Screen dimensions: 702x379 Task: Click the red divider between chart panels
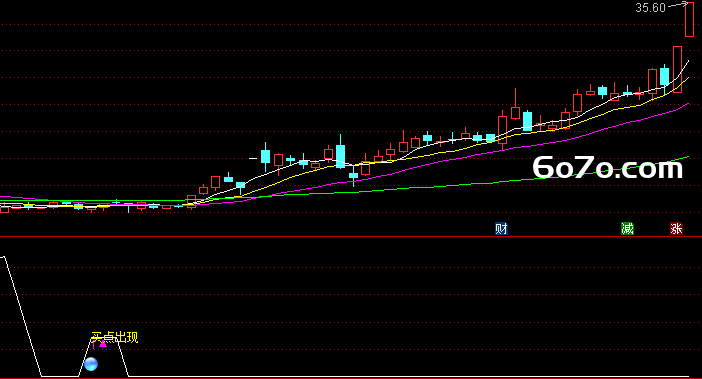pyautogui.click(x=351, y=236)
